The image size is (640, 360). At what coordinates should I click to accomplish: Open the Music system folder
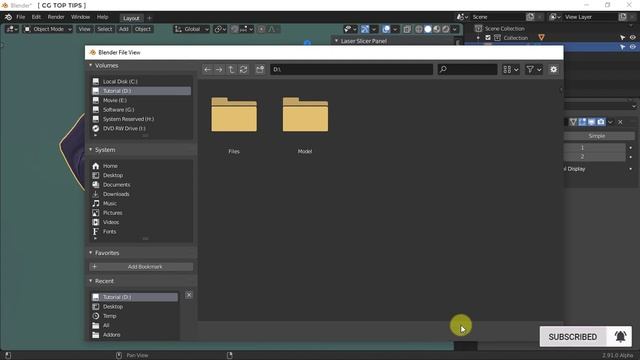click(141, 204)
